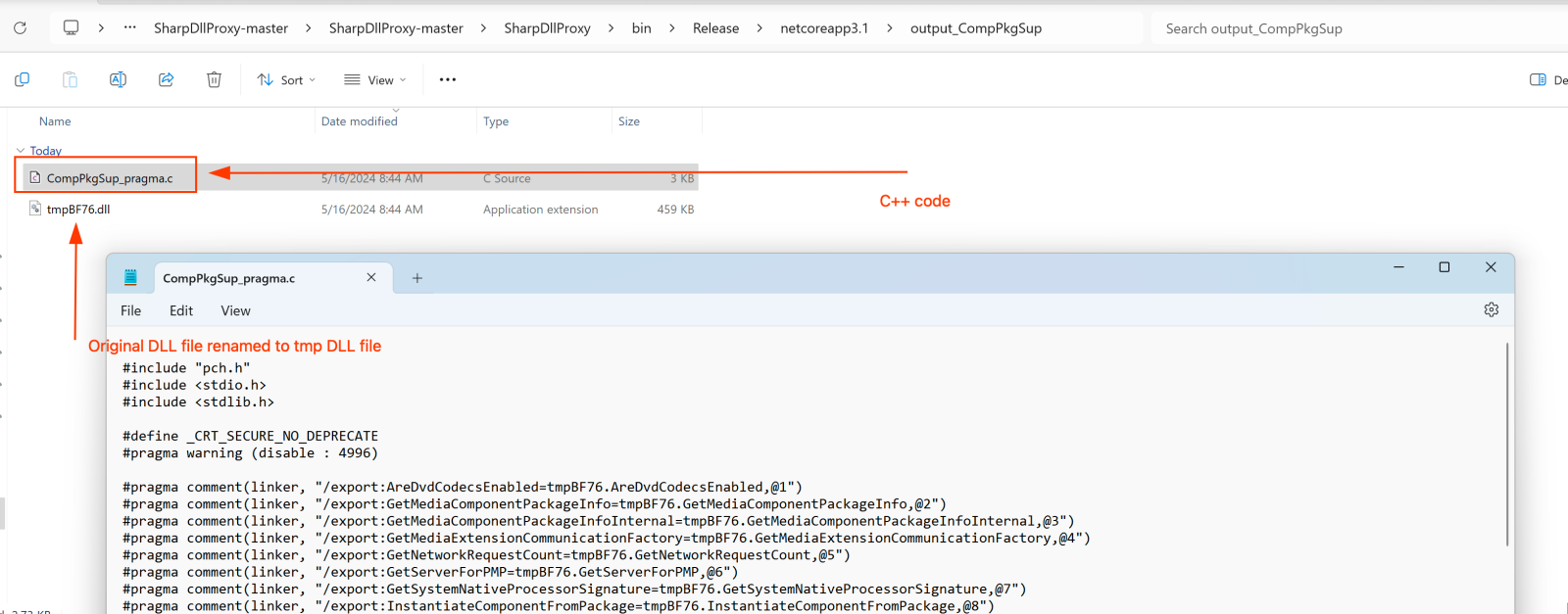Click the This PC monitor icon

click(x=71, y=27)
